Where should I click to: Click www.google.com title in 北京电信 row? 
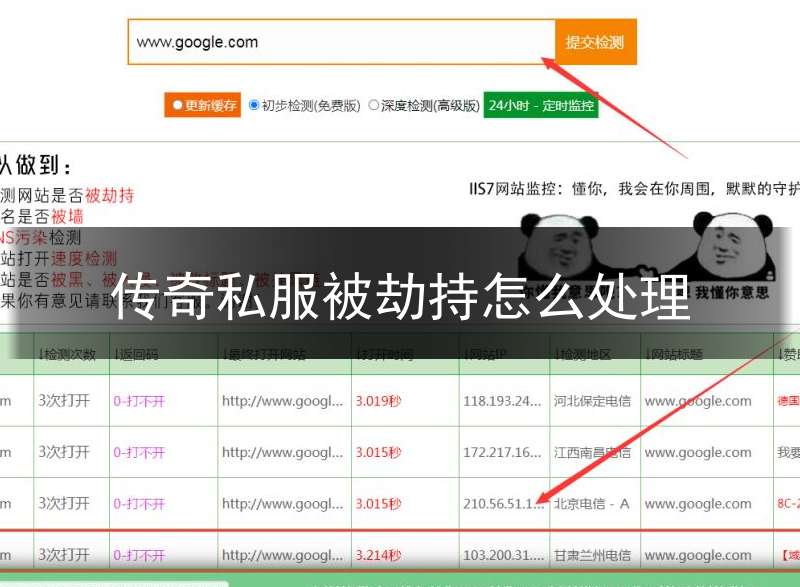698,504
